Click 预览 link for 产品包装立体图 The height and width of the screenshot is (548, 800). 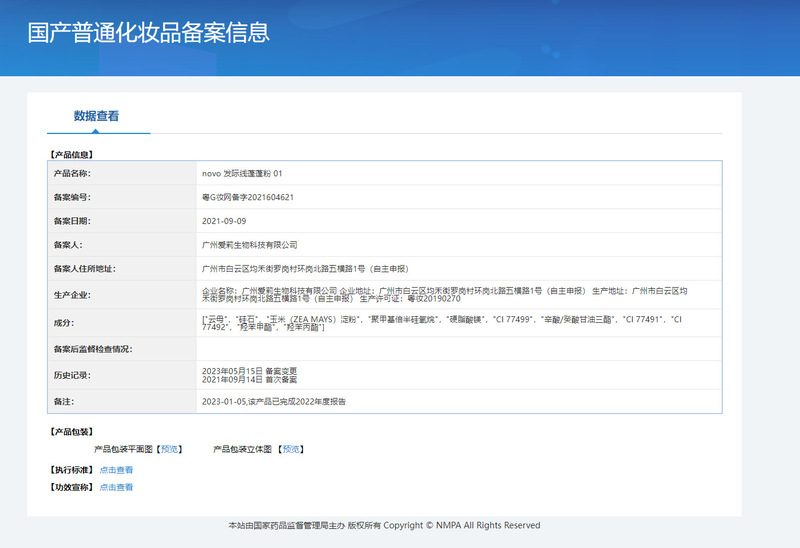click(x=291, y=449)
